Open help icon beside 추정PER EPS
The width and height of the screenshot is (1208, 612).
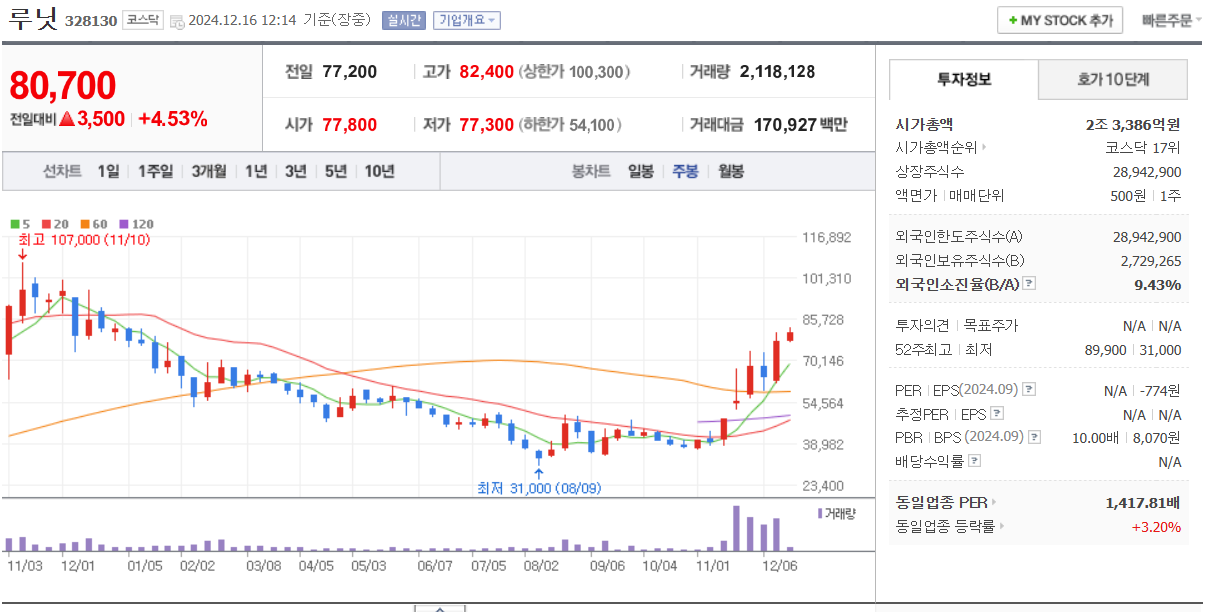(x=997, y=413)
